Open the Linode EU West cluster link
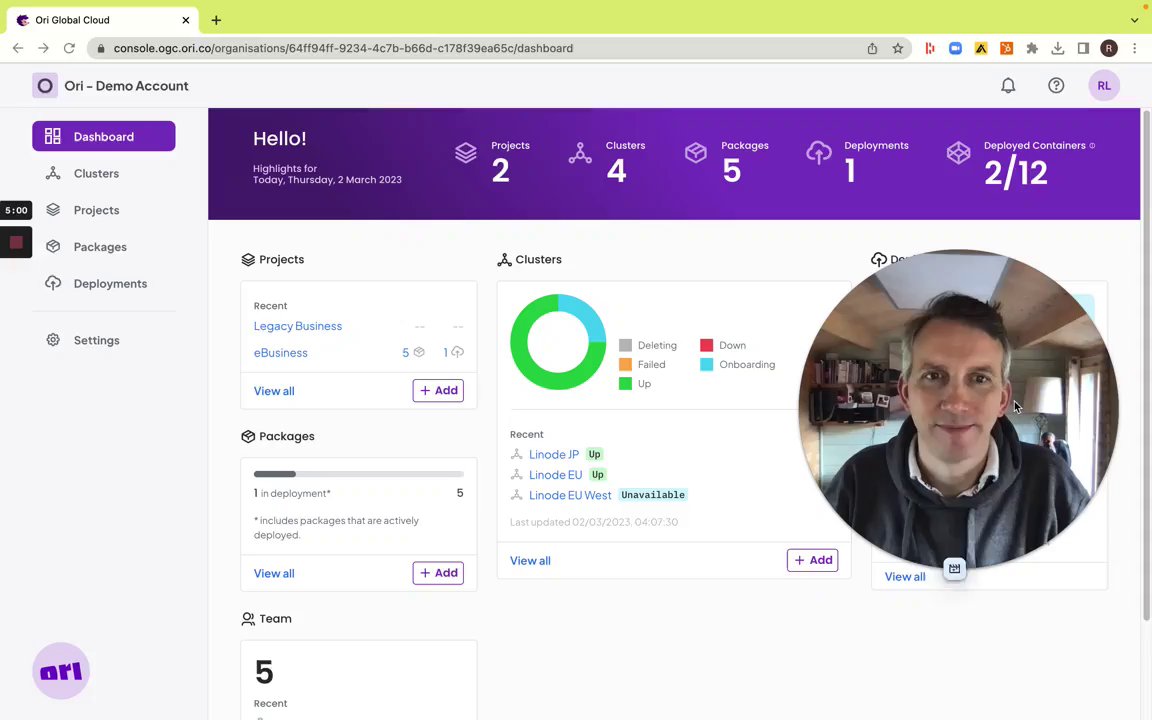This screenshot has height=720, width=1152. coord(570,495)
